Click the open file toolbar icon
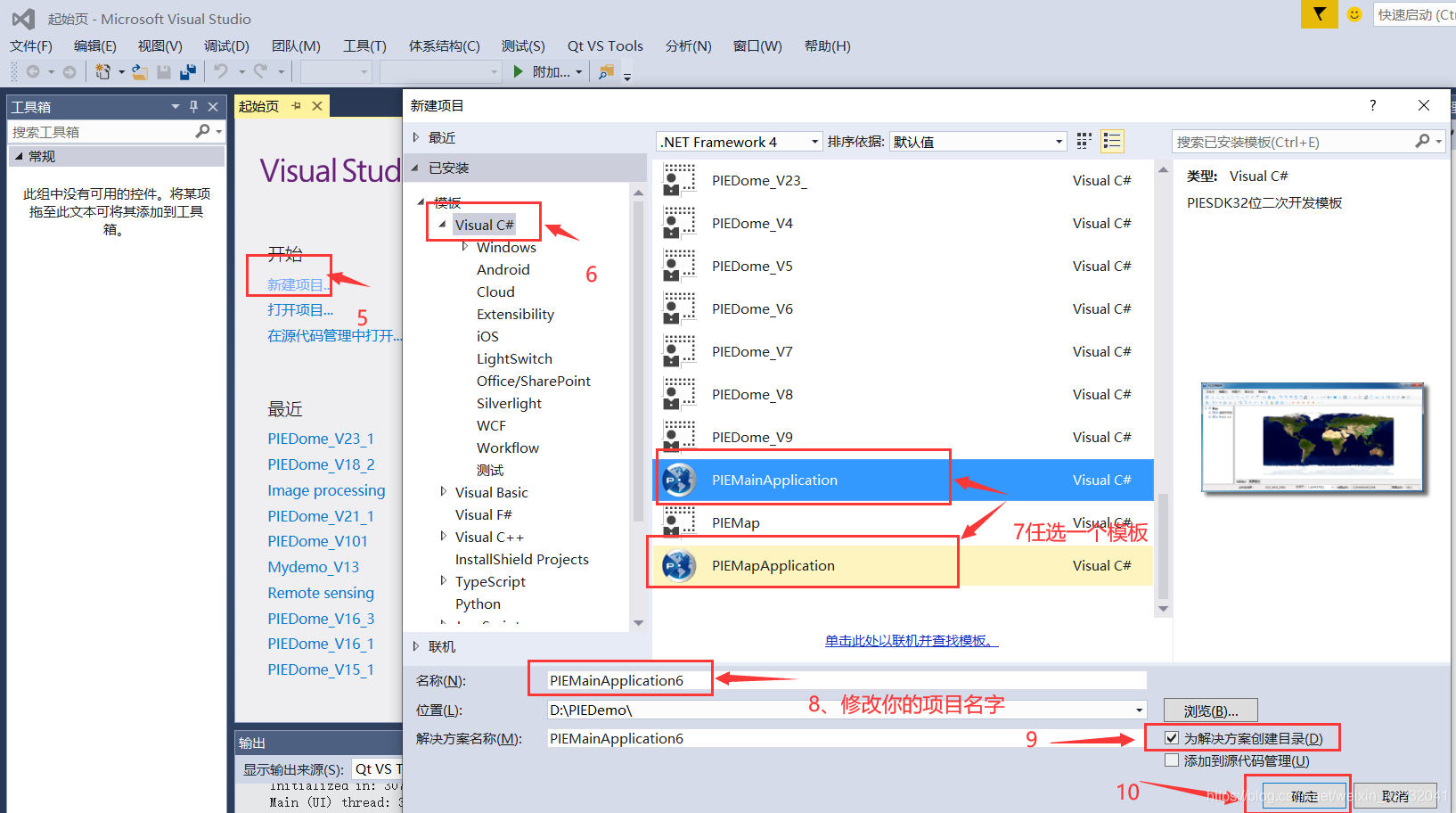1456x813 pixels. (x=140, y=71)
